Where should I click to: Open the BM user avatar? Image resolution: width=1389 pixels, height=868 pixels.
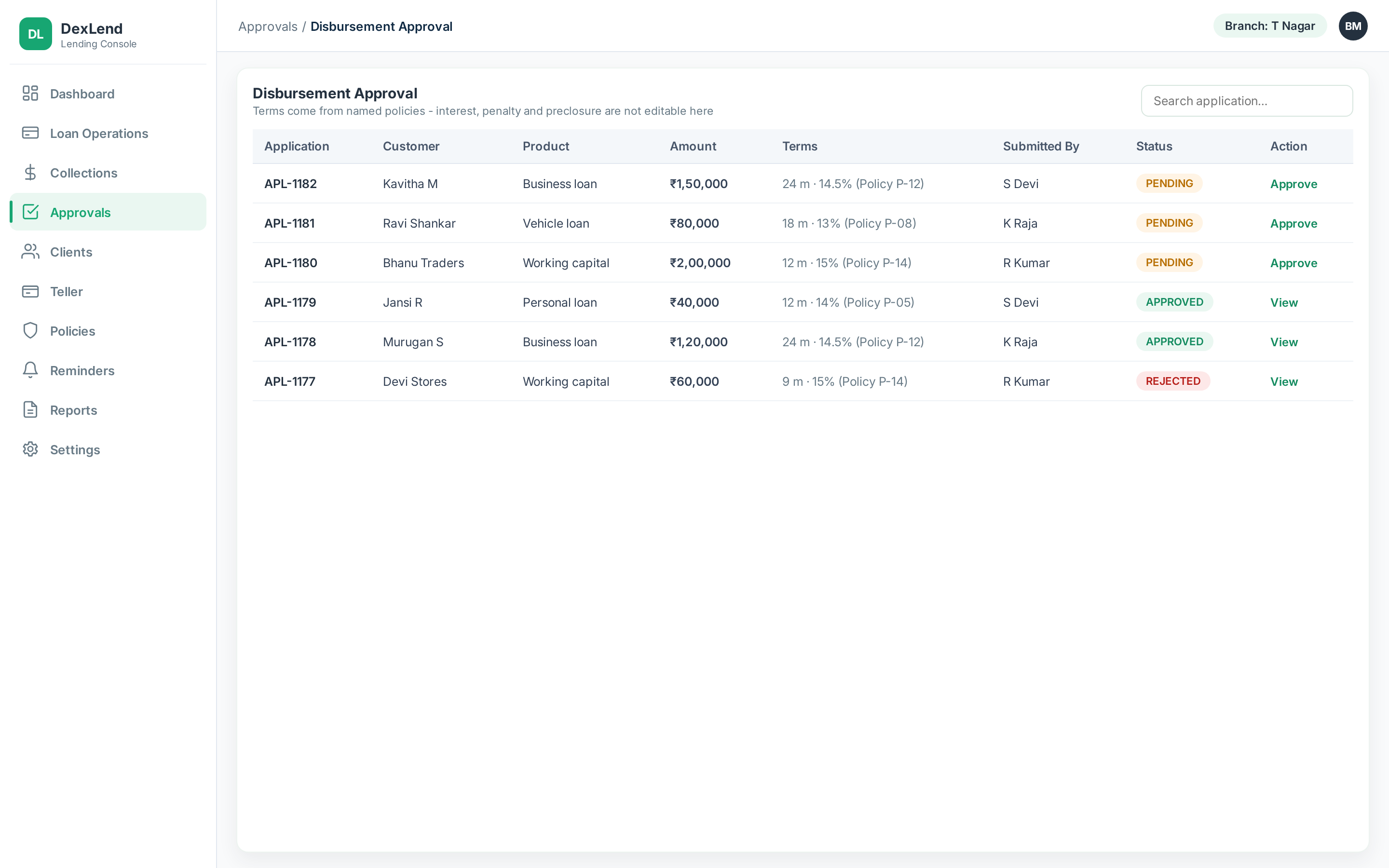(x=1353, y=26)
